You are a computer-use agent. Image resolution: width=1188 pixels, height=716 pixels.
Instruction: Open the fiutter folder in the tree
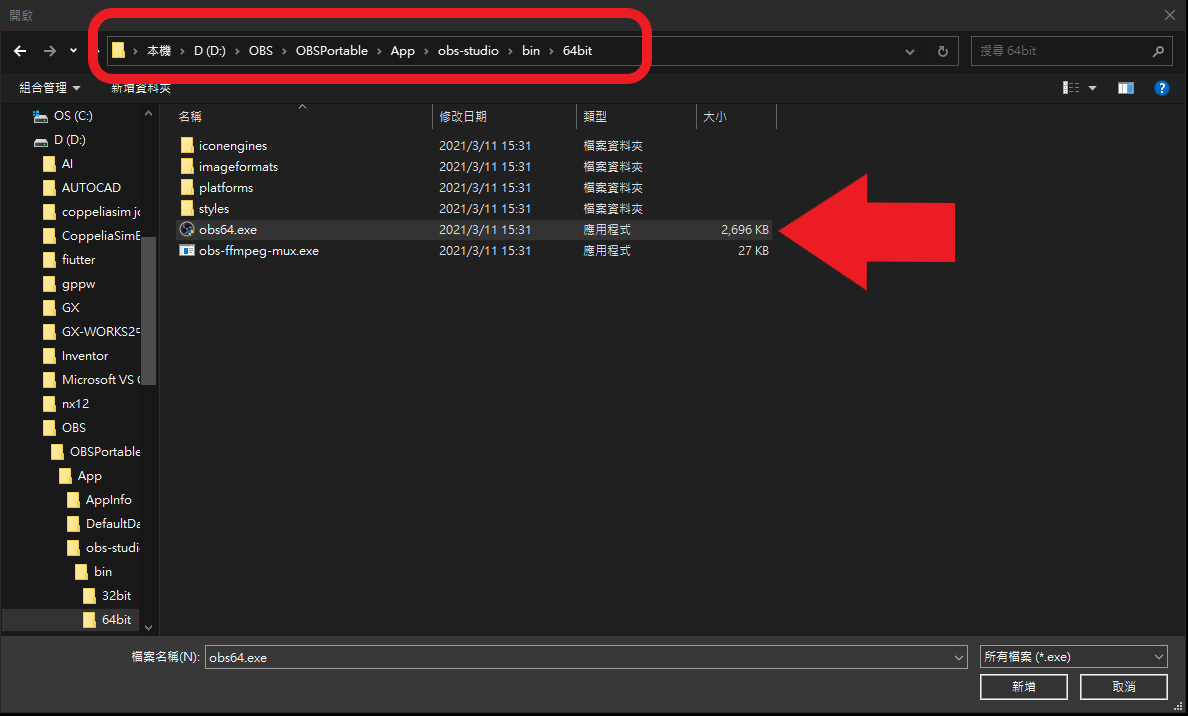78,260
